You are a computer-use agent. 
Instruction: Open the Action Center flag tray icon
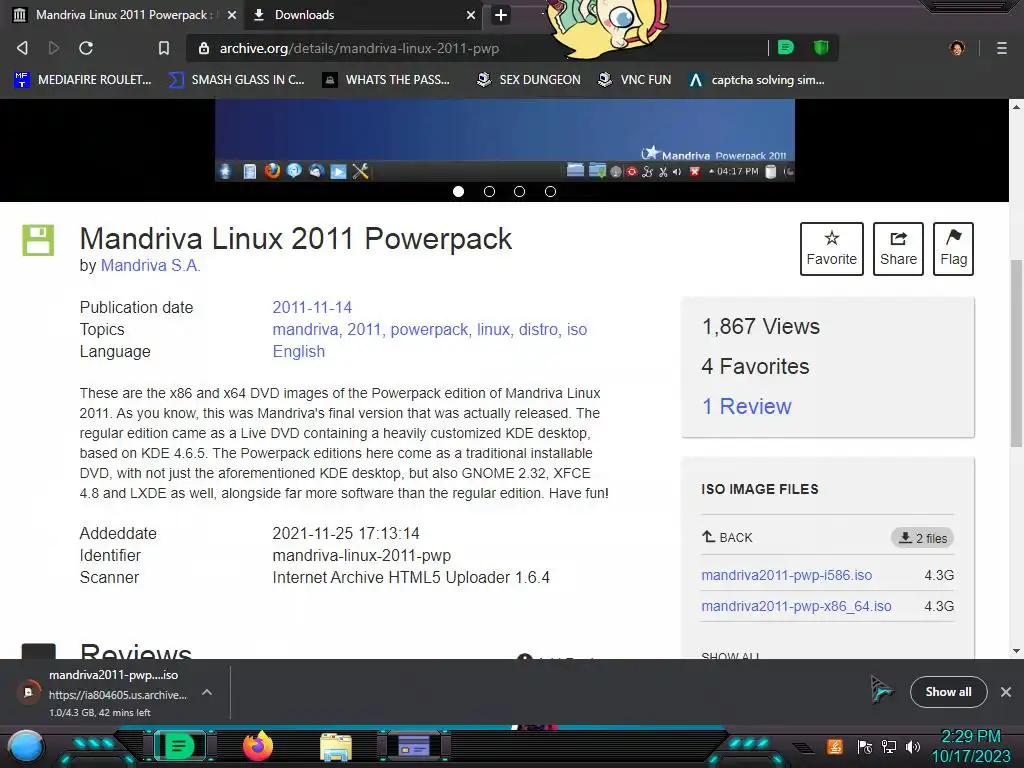(865, 747)
